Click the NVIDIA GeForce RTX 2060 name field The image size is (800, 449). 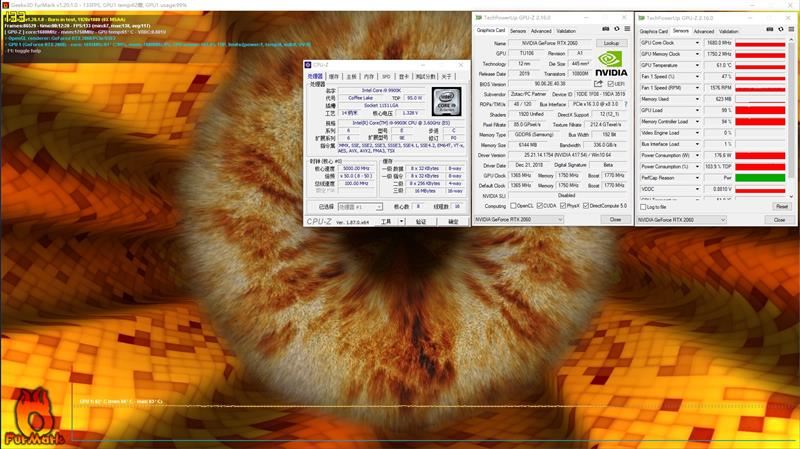(x=550, y=43)
